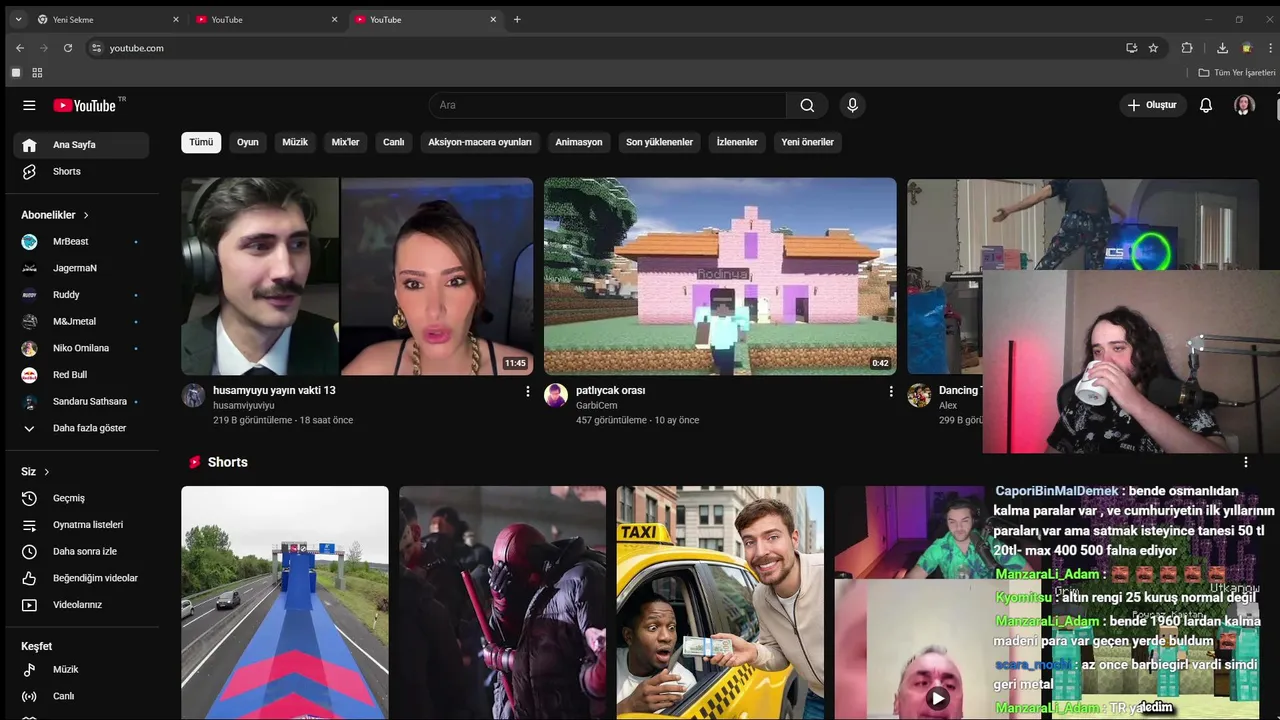Switch to Yeni Sekme browser tab

click(108, 19)
